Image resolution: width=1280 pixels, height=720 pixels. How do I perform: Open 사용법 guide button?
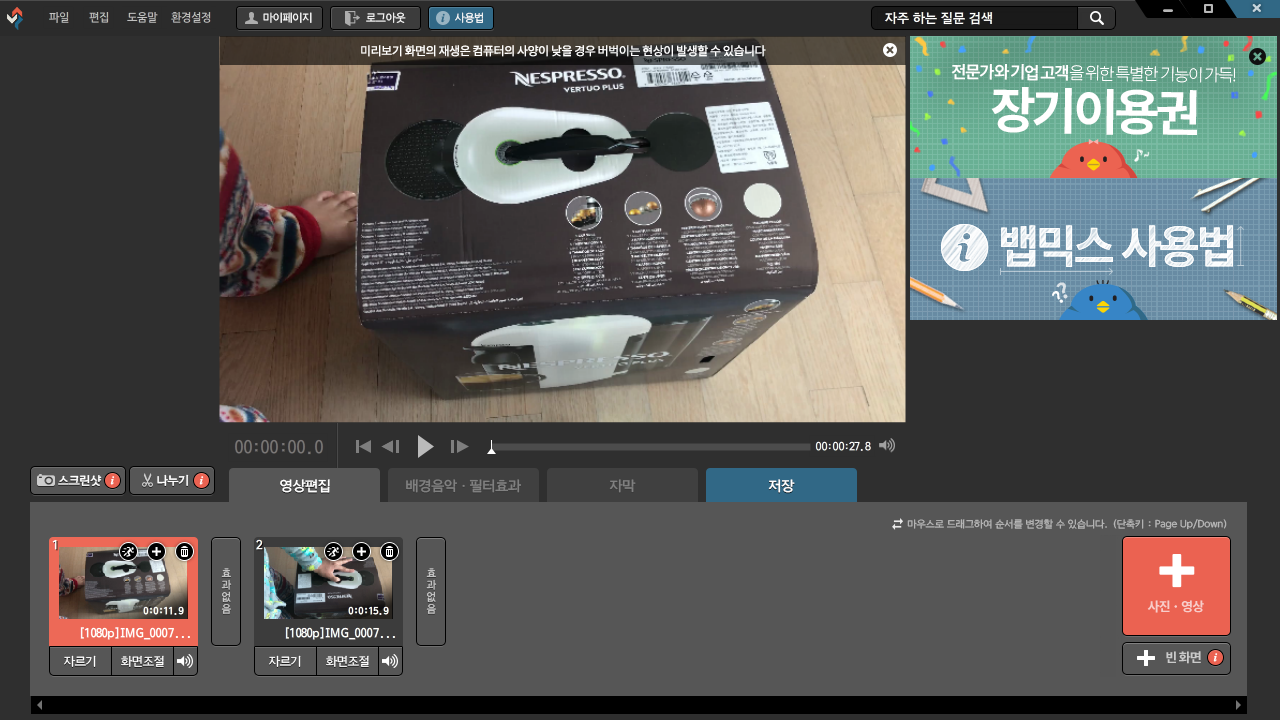(461, 18)
